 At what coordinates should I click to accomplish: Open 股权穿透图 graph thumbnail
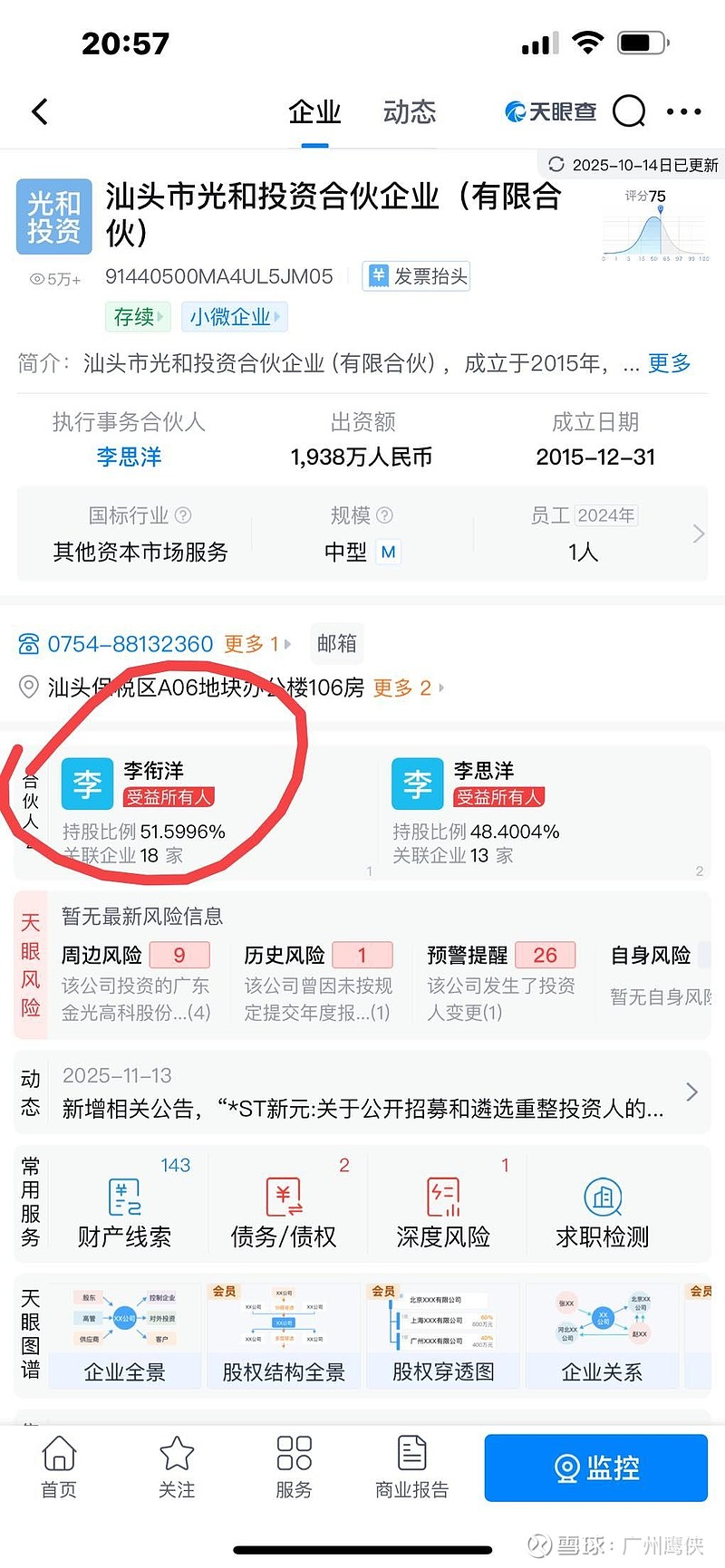(x=443, y=1335)
